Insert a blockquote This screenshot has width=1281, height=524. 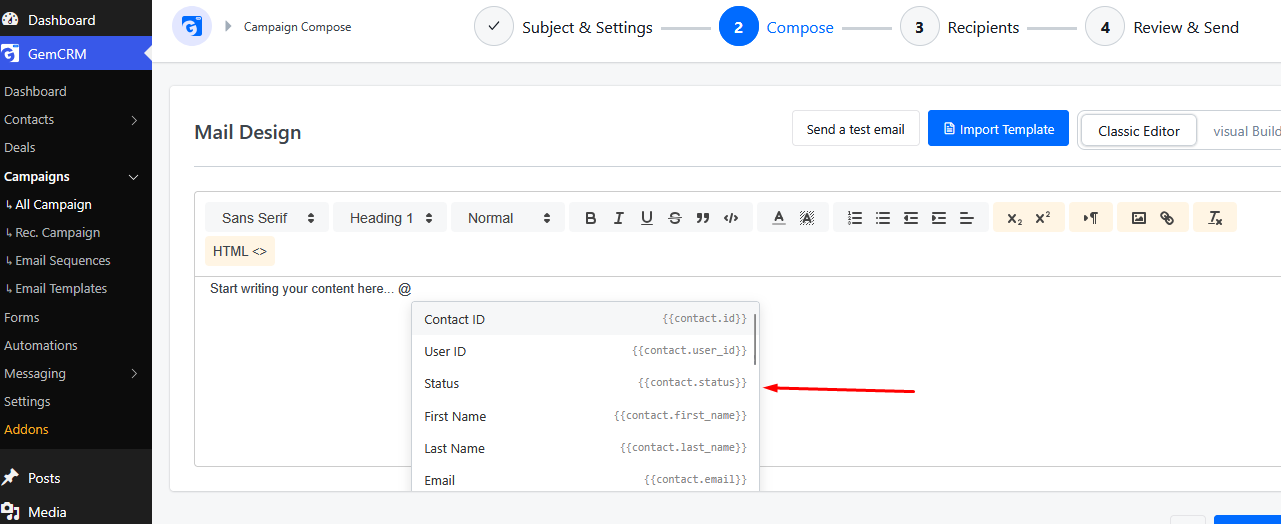(x=702, y=218)
